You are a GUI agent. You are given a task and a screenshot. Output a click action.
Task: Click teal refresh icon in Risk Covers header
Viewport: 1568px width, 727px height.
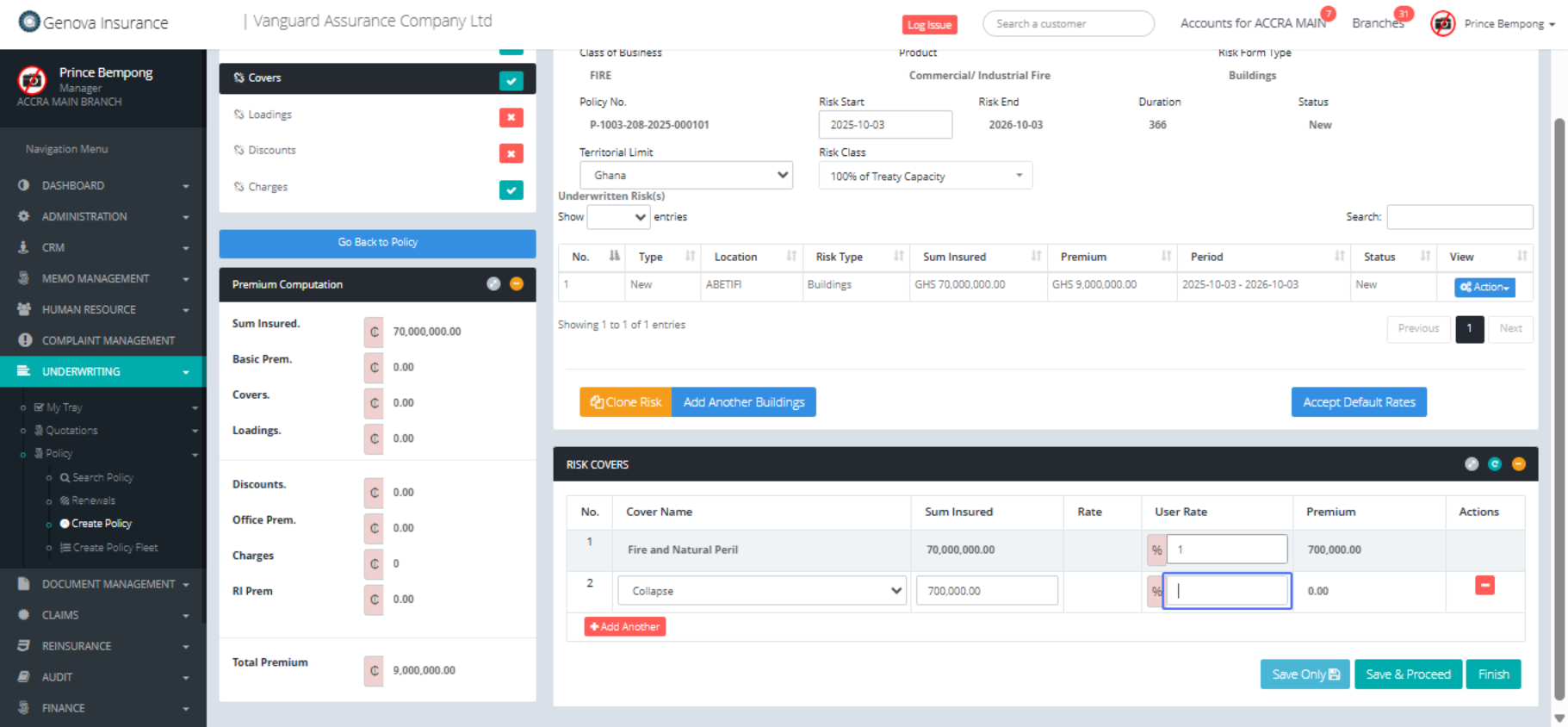coord(1495,464)
